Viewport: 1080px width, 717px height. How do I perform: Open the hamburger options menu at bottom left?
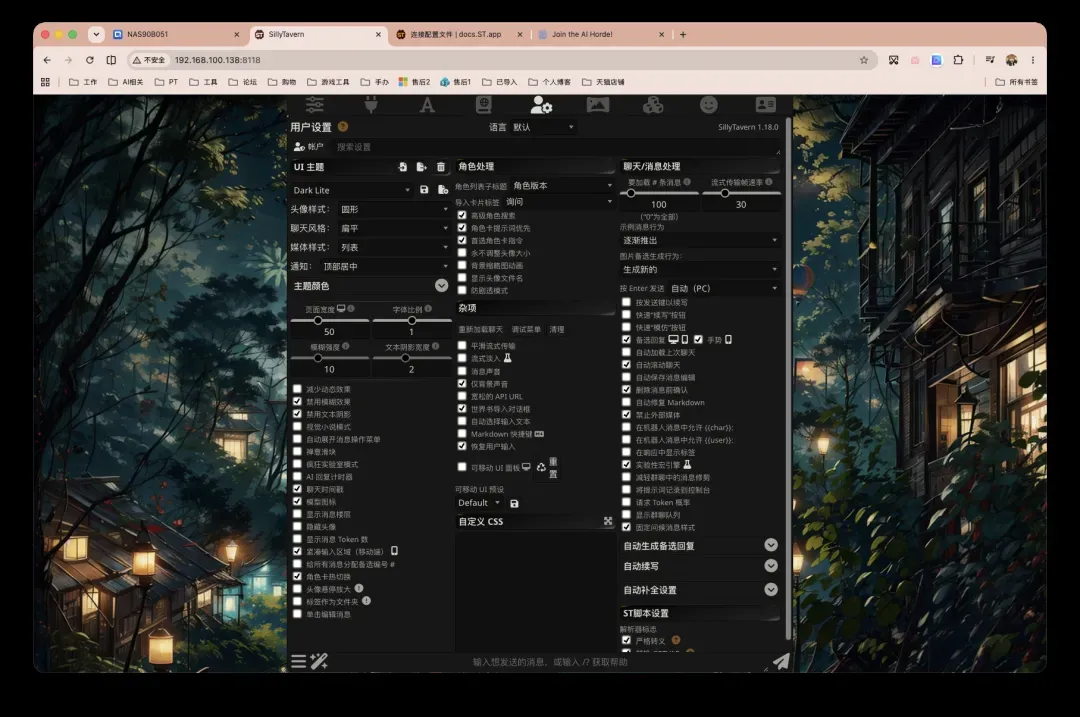(298, 661)
